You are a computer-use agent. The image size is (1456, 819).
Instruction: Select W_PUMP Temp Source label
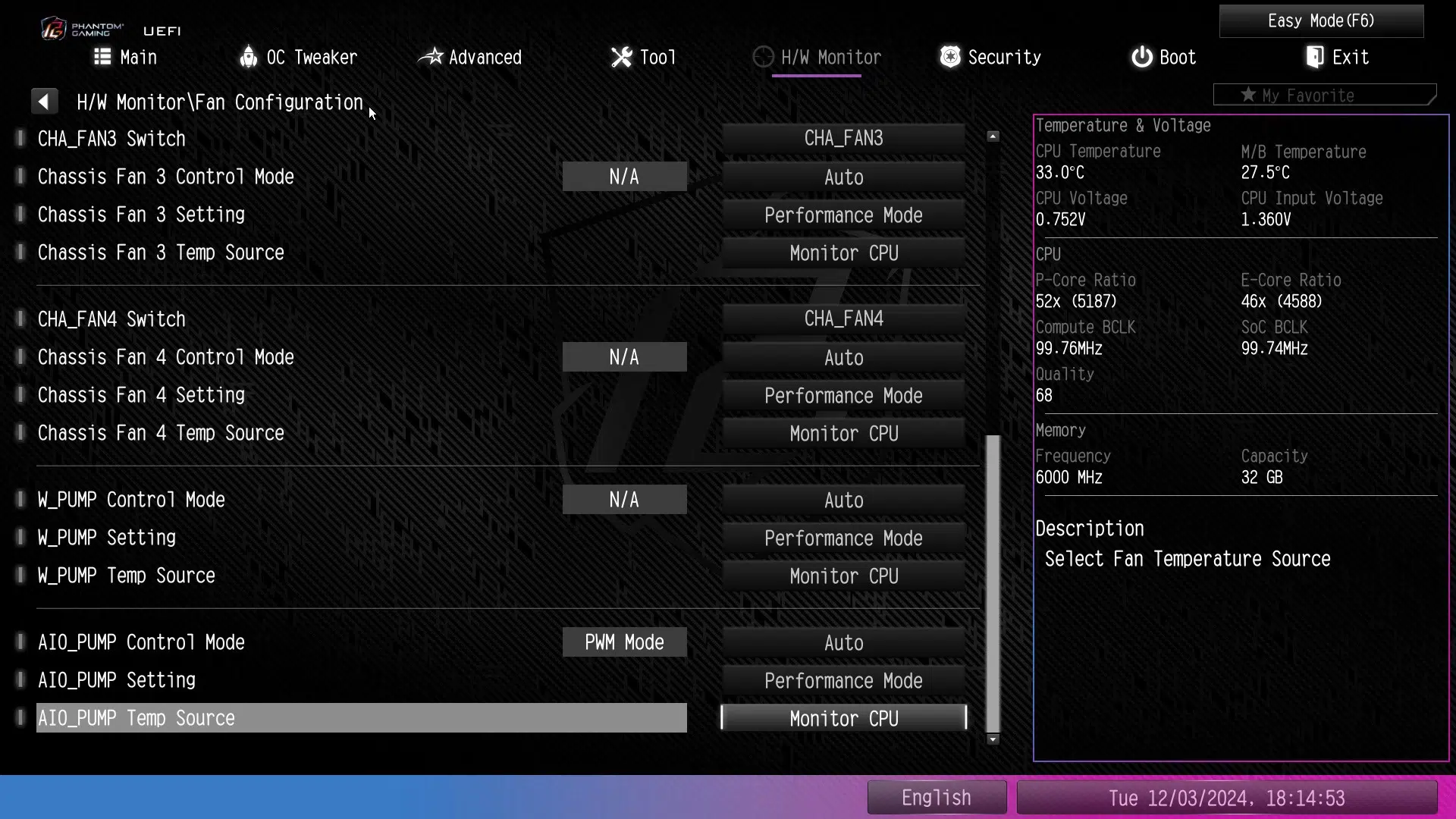[127, 576]
